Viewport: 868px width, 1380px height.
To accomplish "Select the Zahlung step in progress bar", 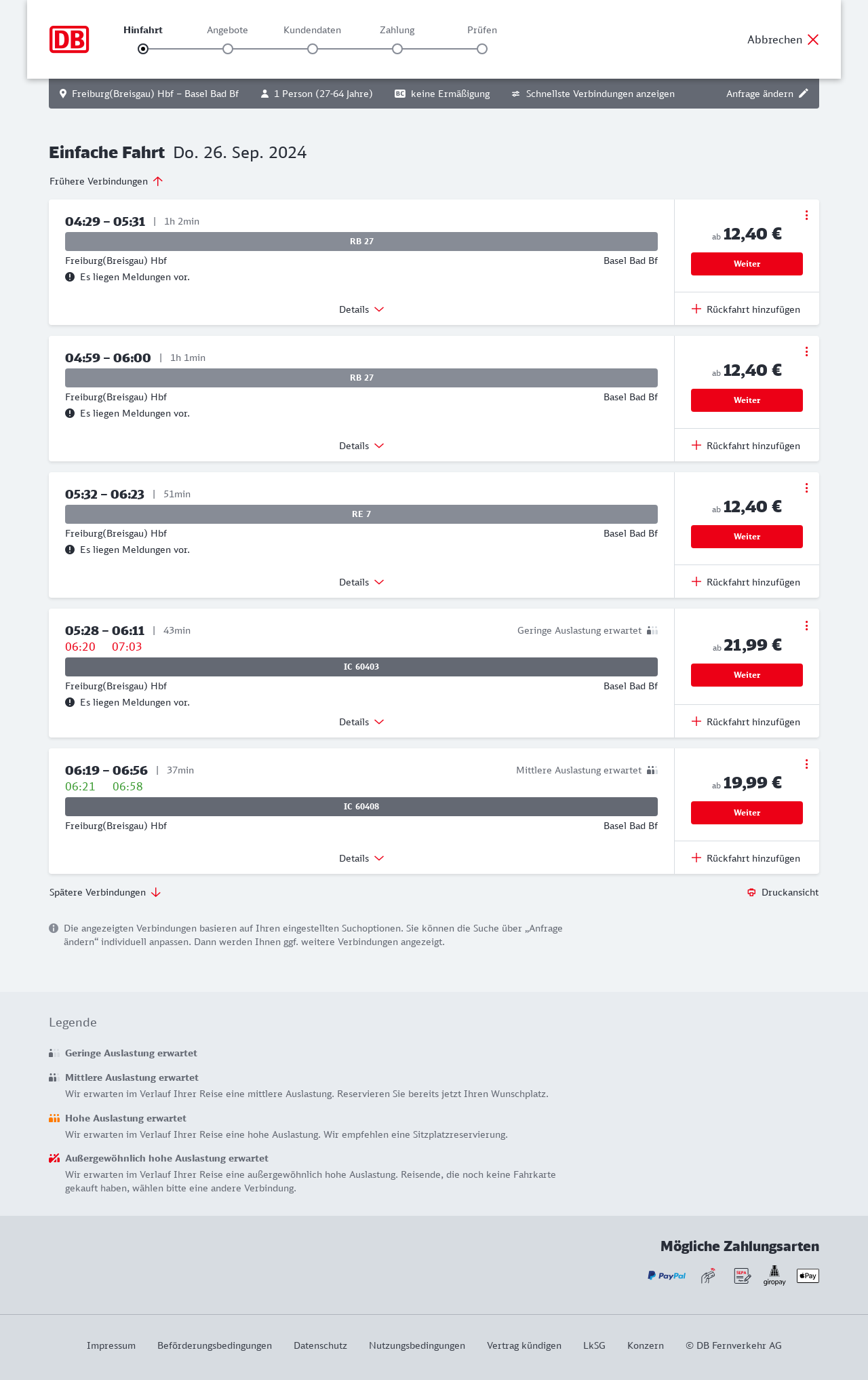I will pos(397,49).
